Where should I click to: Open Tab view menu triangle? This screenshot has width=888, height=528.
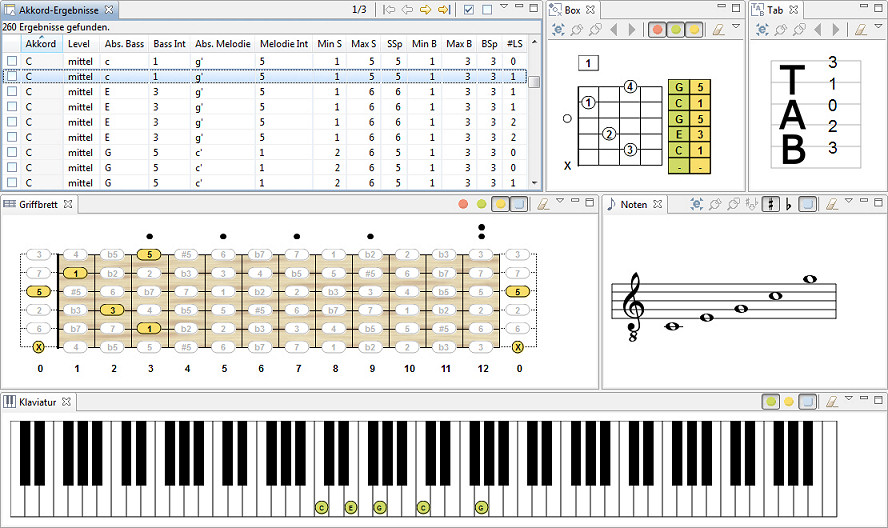tap(878, 26)
